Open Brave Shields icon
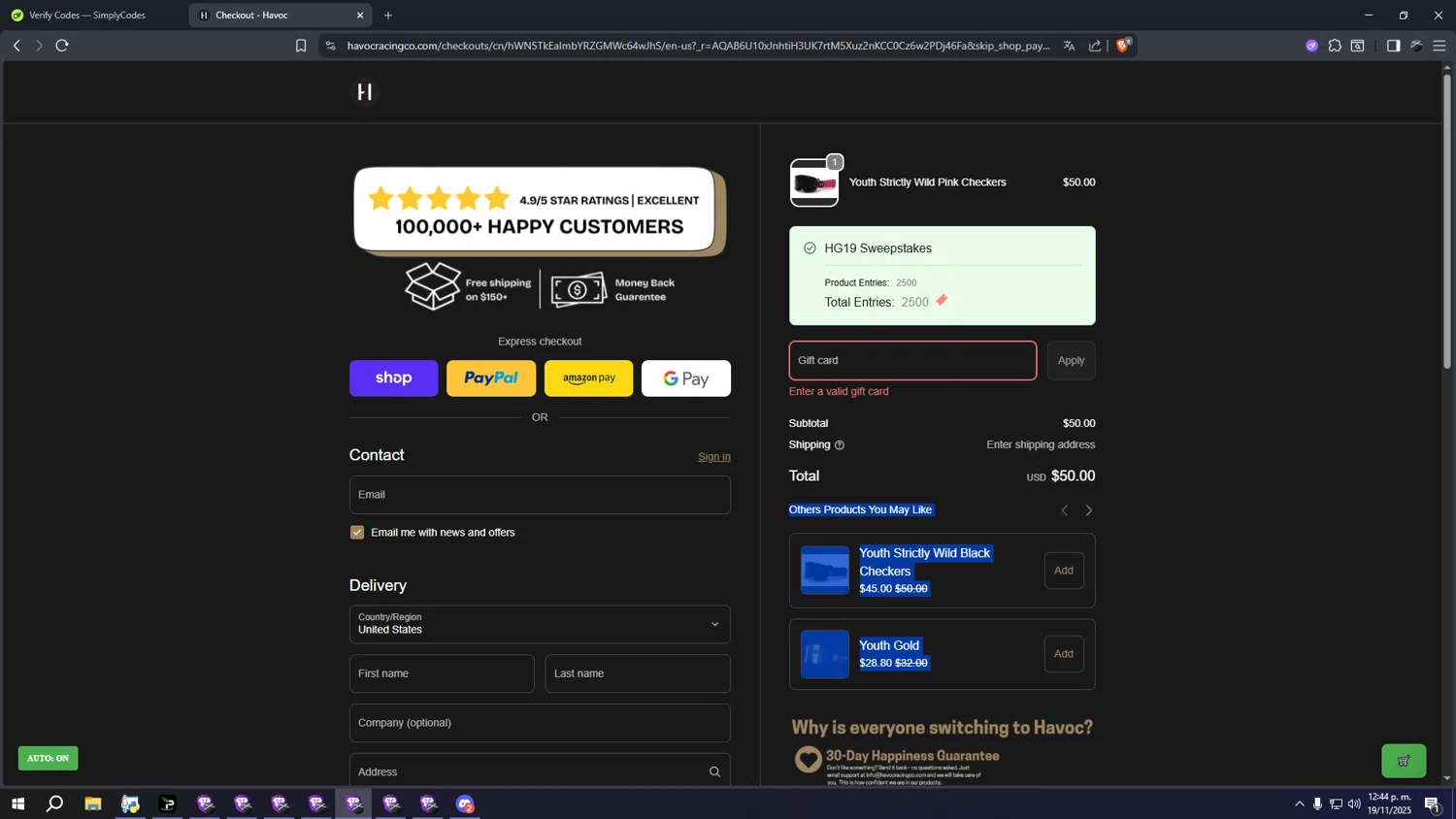The height and width of the screenshot is (819, 1456). (x=1123, y=45)
